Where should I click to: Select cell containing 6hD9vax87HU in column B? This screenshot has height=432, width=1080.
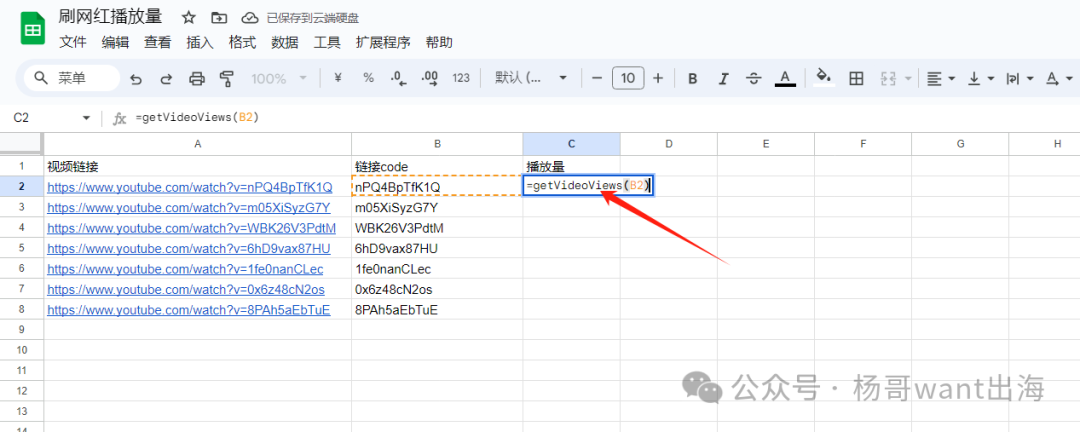[437, 249]
